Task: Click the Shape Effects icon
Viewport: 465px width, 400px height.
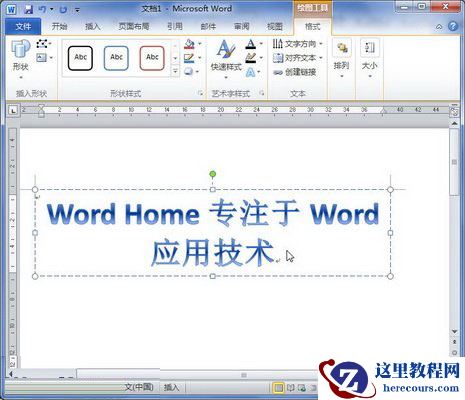Action: 189,72
